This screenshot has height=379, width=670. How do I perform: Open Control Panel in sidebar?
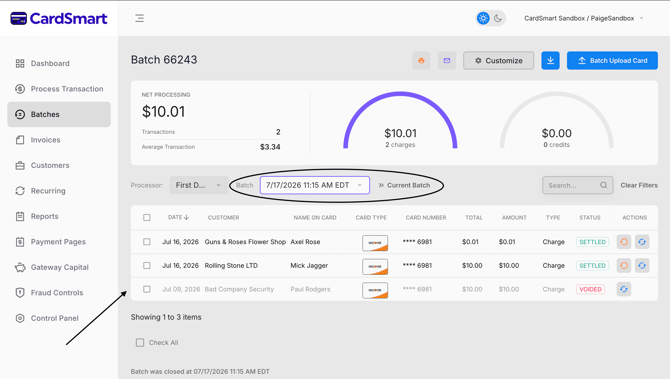(59, 318)
